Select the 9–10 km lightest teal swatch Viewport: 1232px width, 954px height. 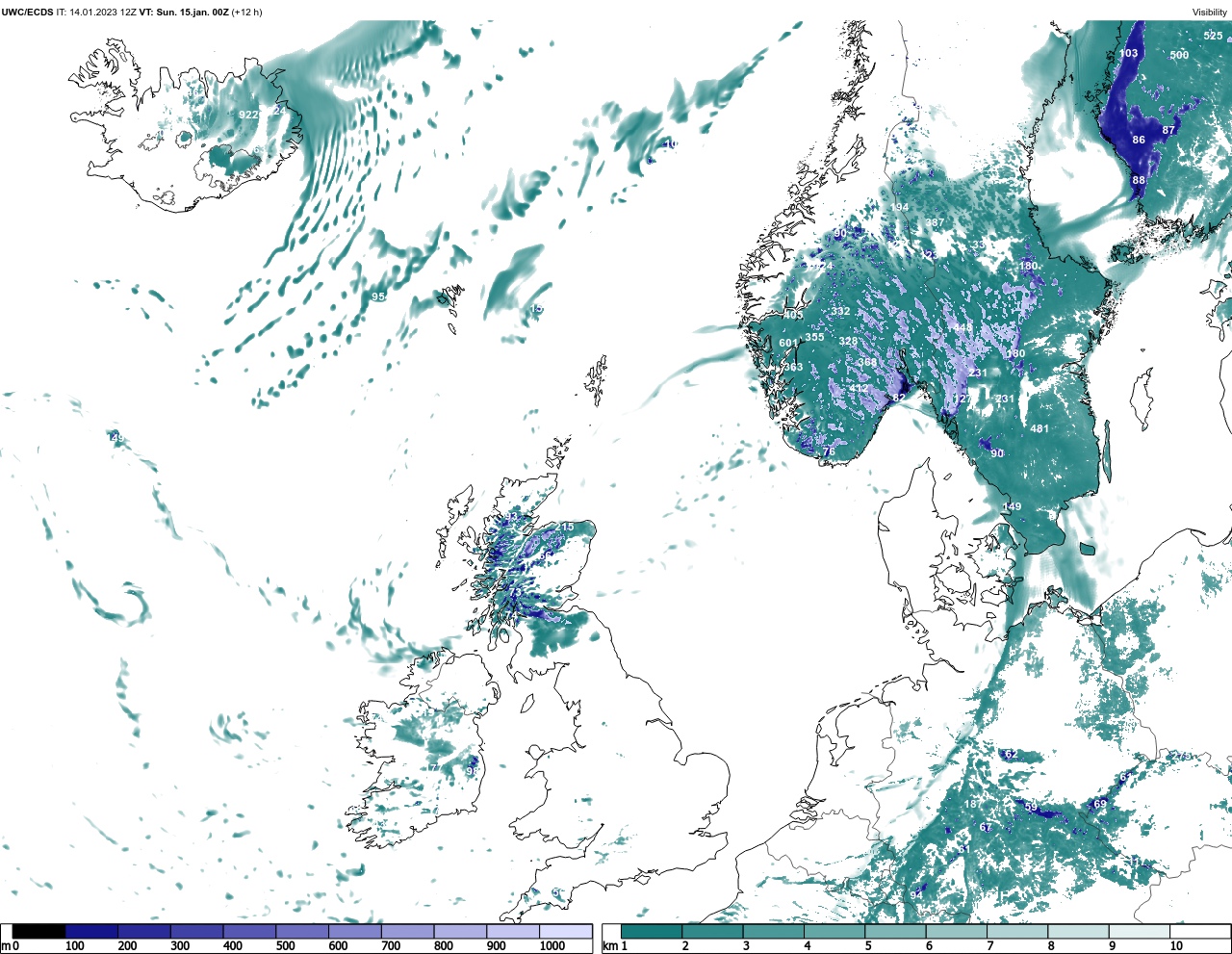click(1140, 932)
